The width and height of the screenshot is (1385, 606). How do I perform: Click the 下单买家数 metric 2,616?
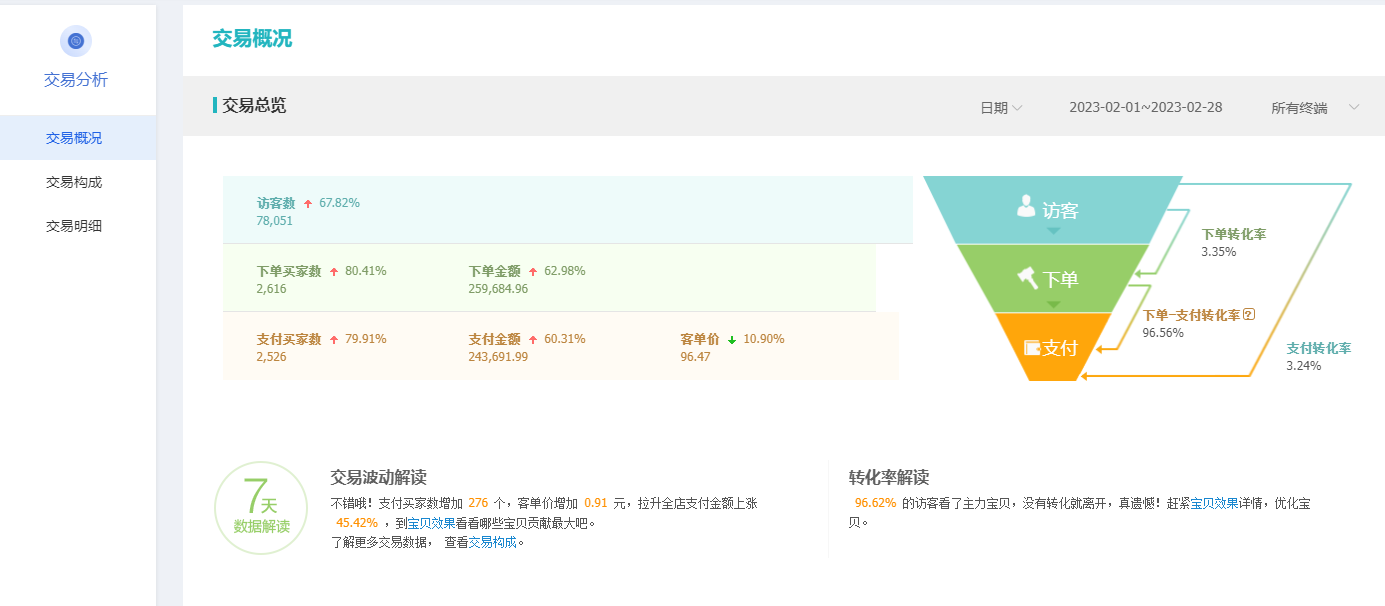[272, 289]
